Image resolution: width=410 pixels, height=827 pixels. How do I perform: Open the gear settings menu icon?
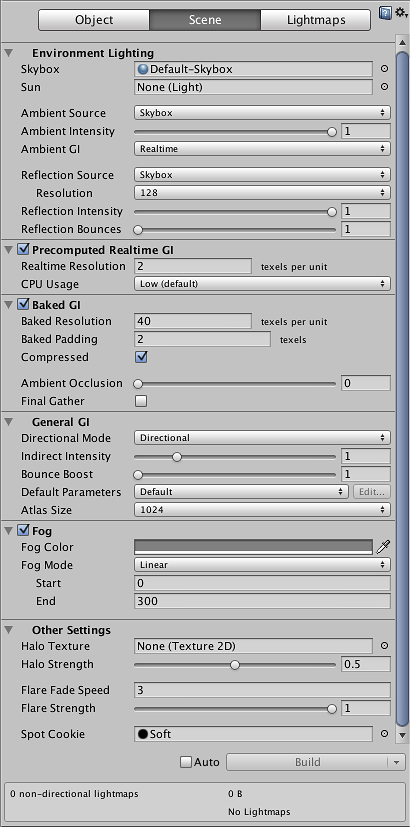click(402, 13)
